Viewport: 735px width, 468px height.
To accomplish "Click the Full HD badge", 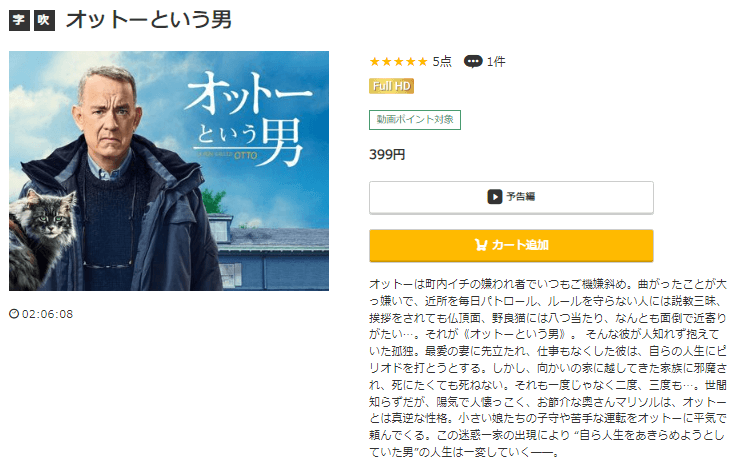I will point(391,86).
